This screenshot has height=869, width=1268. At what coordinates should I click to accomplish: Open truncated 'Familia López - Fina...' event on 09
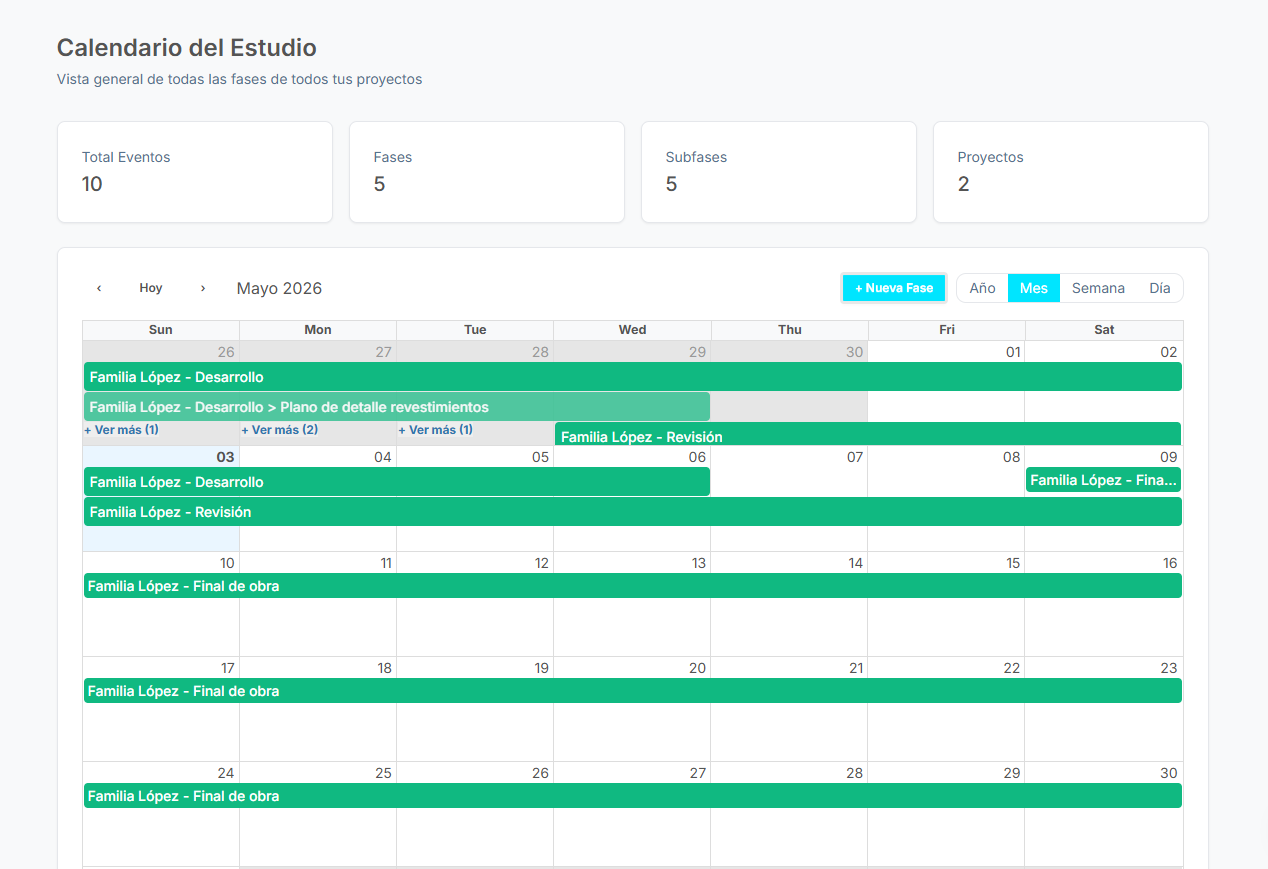tap(1103, 480)
